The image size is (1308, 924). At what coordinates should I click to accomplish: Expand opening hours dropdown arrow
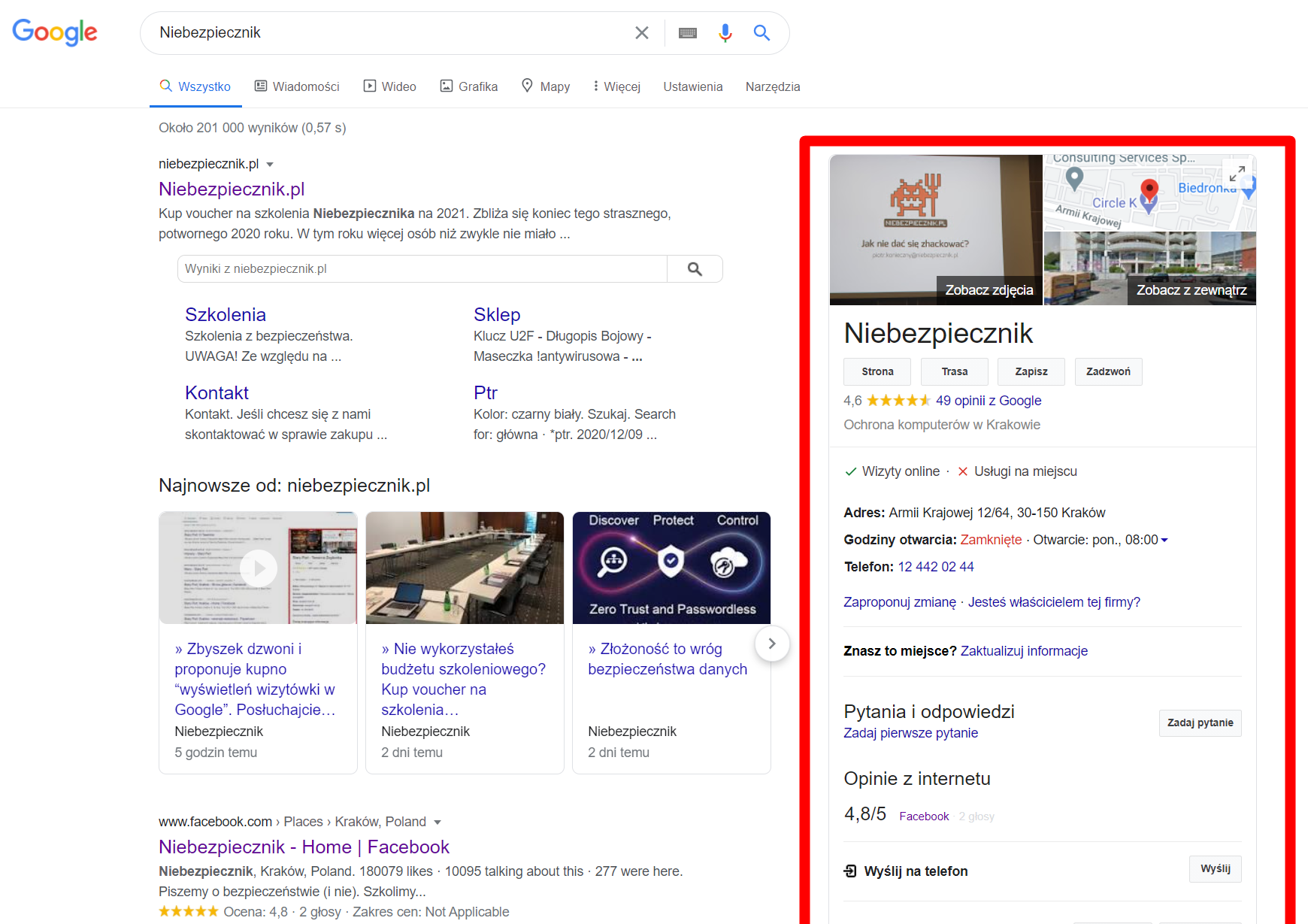point(1164,540)
